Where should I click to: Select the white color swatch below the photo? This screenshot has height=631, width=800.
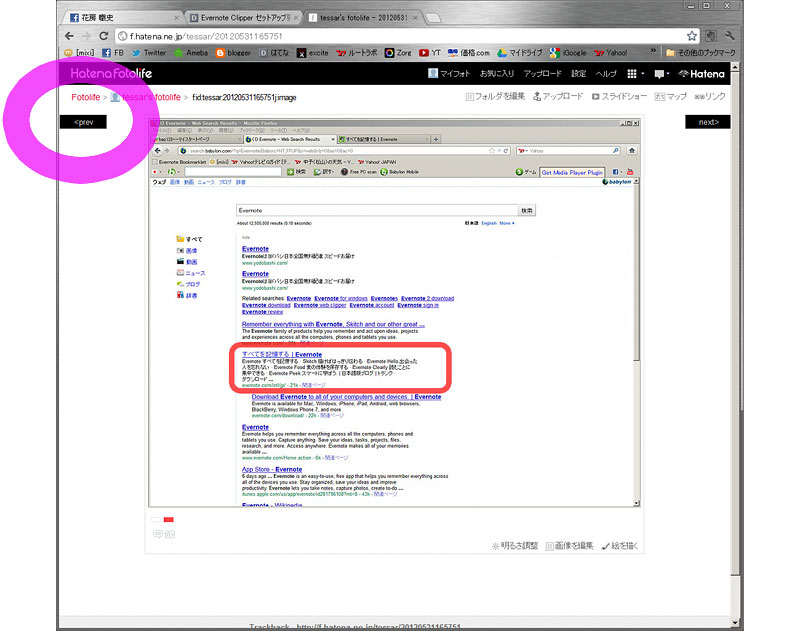click(156, 520)
